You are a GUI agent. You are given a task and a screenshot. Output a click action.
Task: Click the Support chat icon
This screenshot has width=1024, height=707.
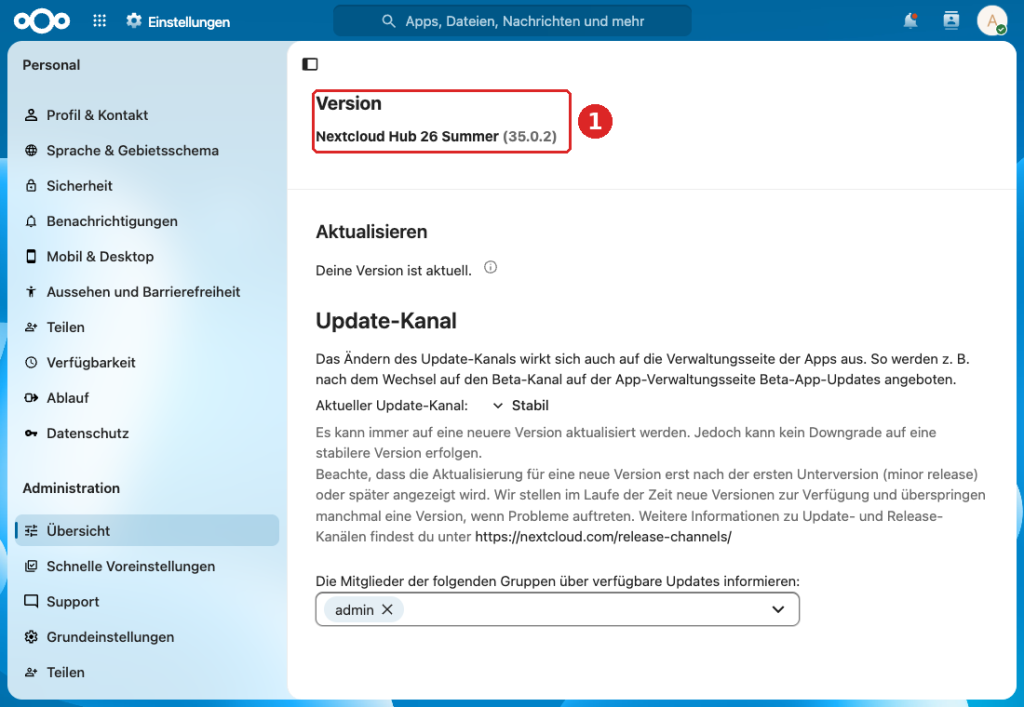click(31, 601)
